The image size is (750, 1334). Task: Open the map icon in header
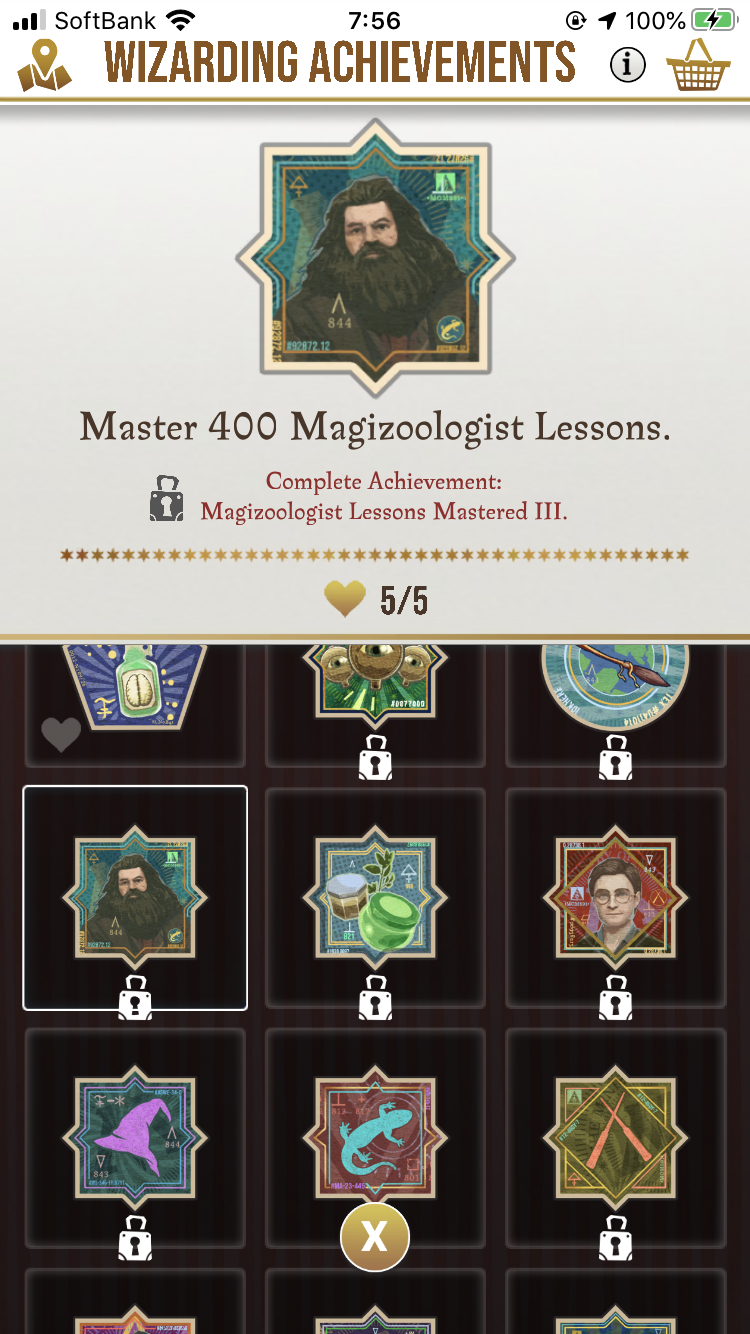point(45,65)
